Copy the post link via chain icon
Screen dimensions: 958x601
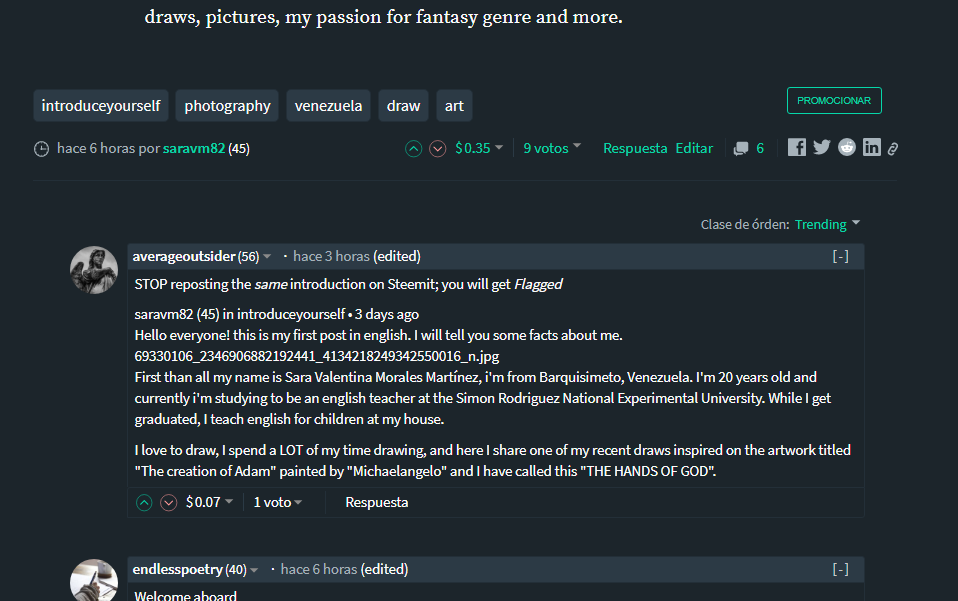click(893, 149)
